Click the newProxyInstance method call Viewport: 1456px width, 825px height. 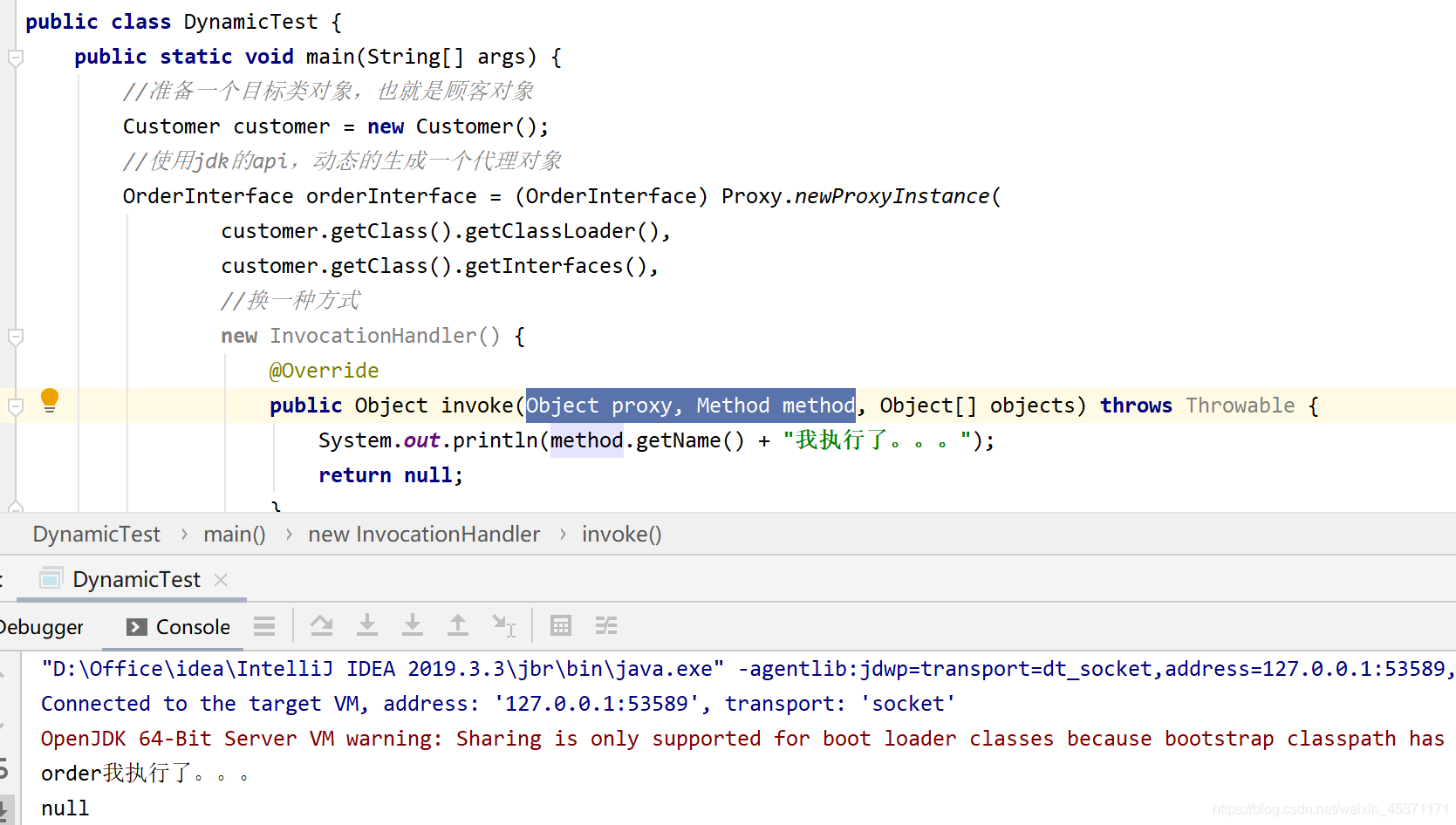coord(892,196)
